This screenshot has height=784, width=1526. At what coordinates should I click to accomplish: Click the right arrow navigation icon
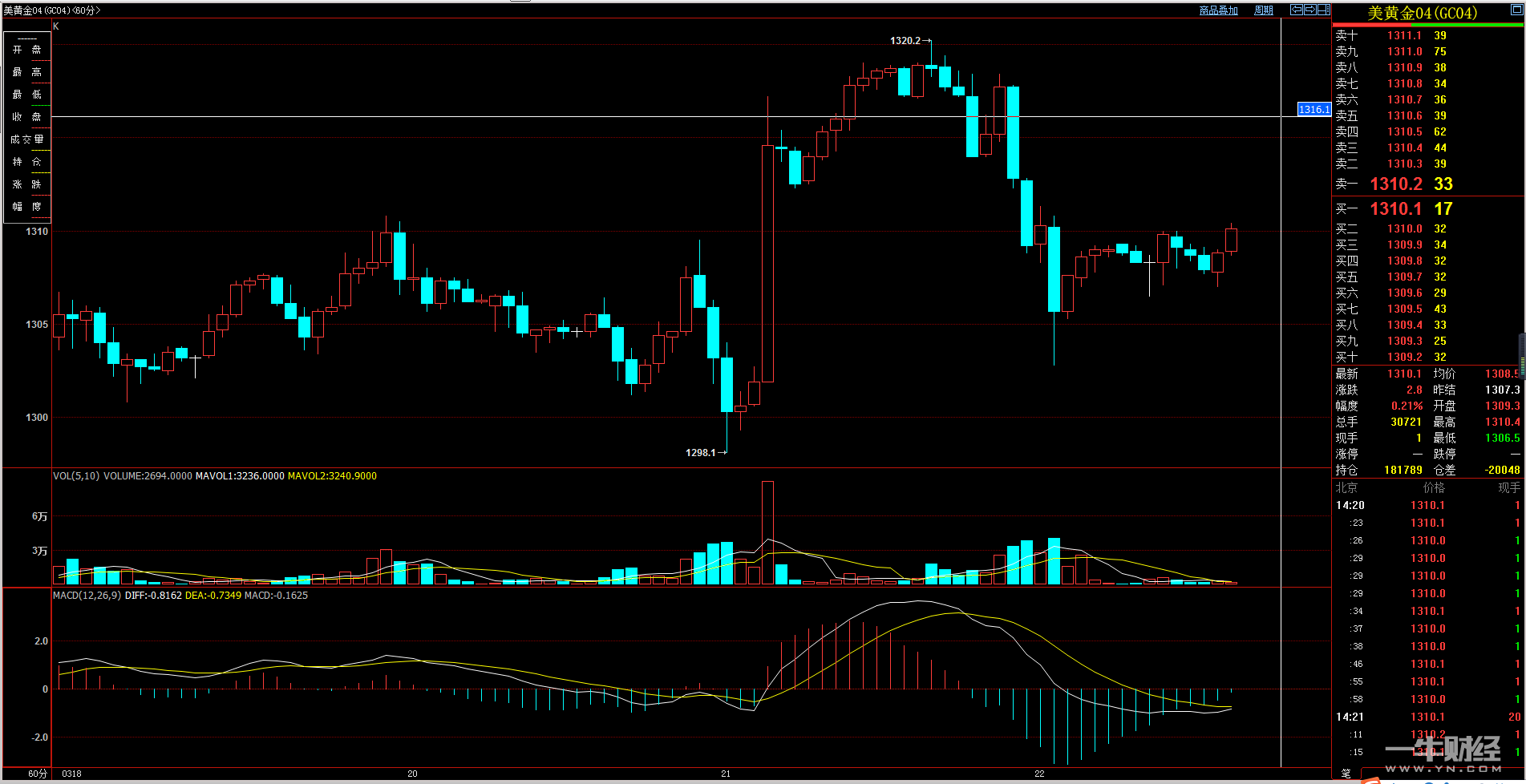[1309, 10]
